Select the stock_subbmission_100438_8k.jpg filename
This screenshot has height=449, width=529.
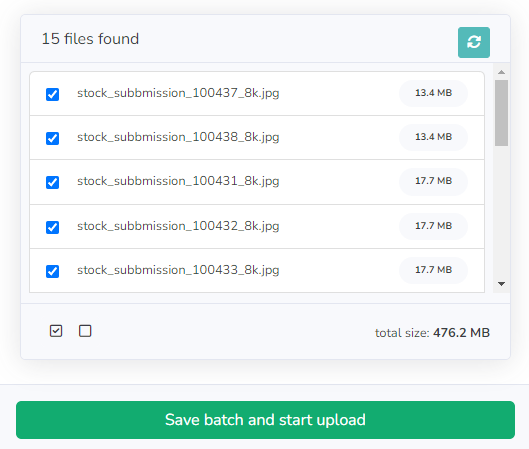(x=178, y=137)
